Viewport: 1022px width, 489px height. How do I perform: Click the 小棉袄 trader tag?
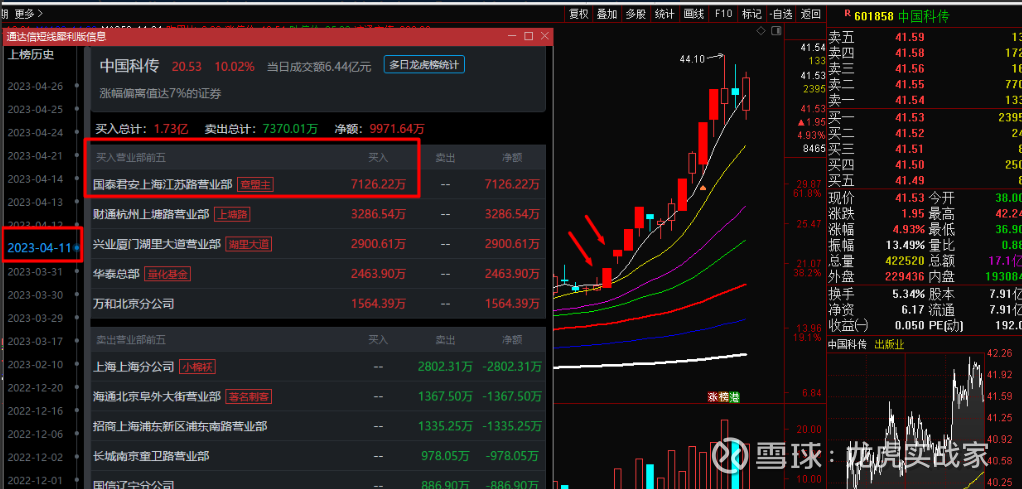tap(197, 366)
